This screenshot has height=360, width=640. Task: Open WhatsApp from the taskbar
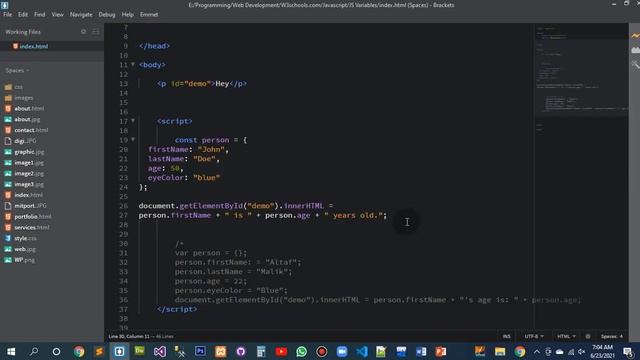click(301, 351)
